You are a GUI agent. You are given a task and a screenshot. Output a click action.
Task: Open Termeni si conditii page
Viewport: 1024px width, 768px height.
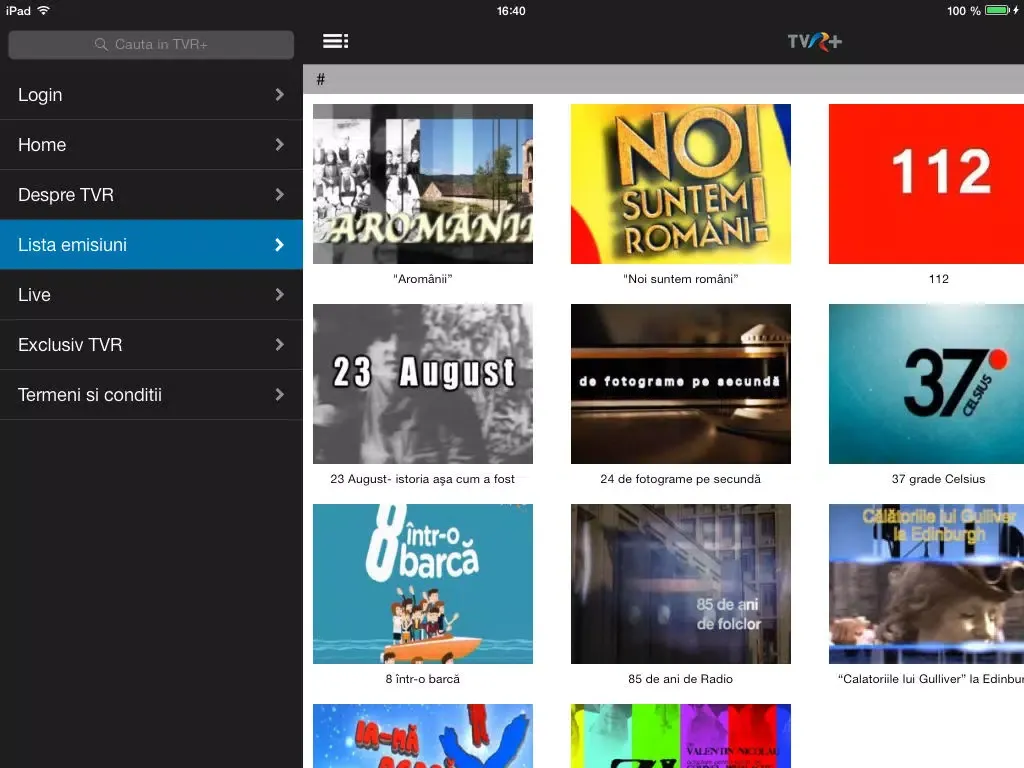(x=152, y=395)
